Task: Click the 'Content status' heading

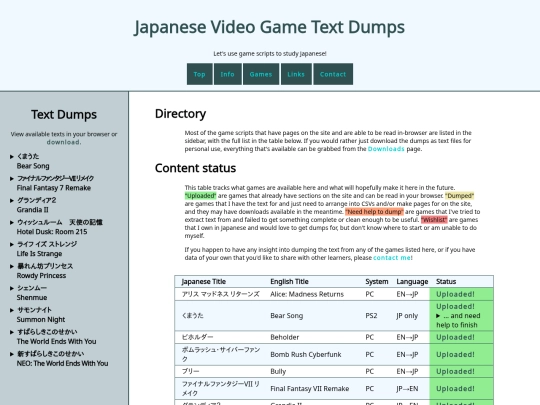Action: click(195, 168)
